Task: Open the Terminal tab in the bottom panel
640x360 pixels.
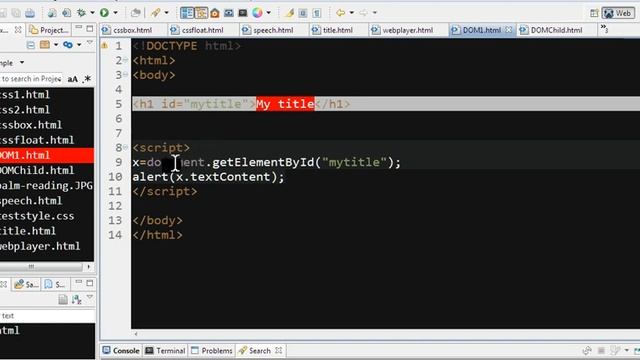Action: click(166, 351)
